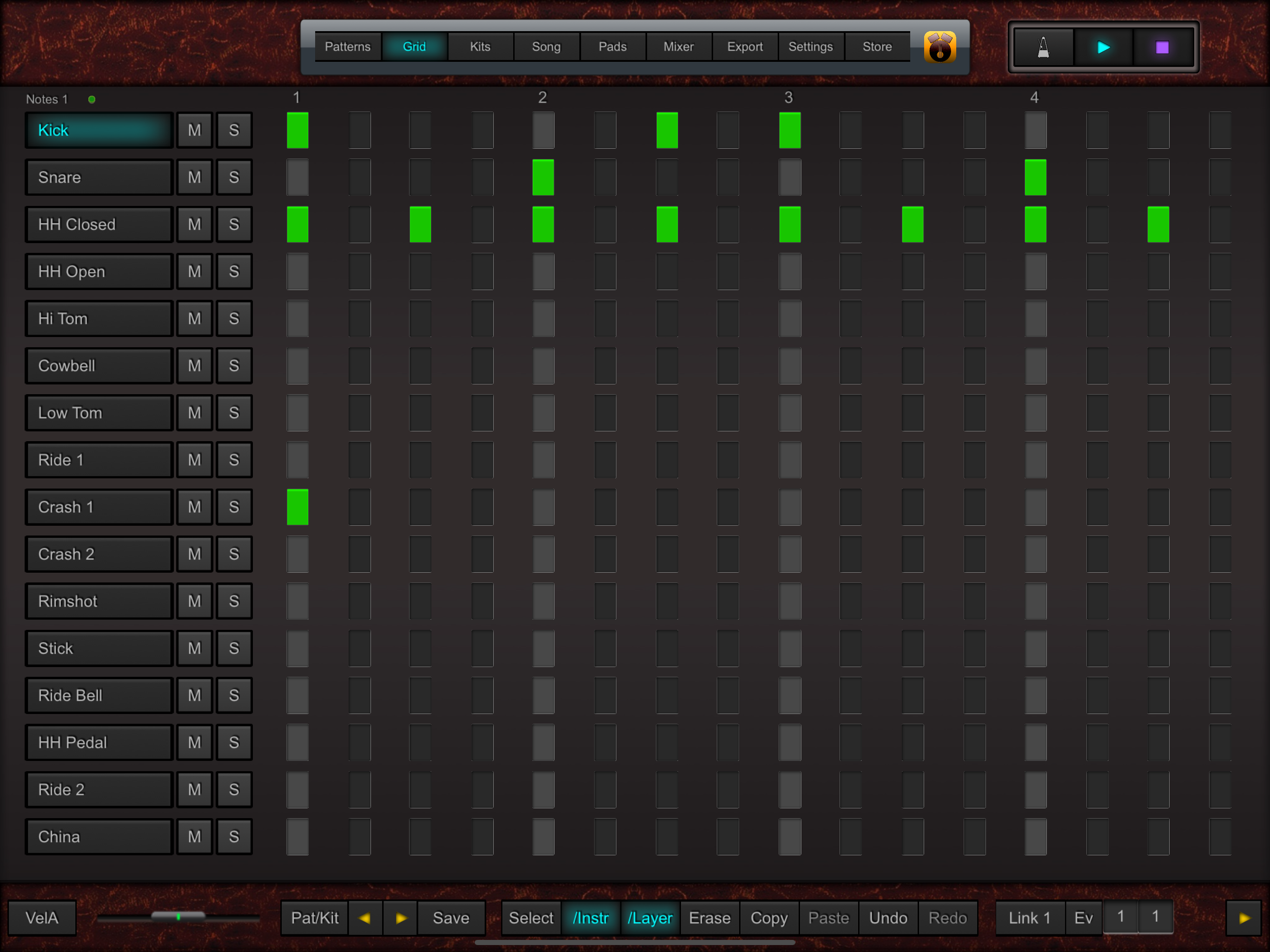This screenshot has width=1270, height=952.
Task: Open the Patterns tab
Action: pos(347,47)
